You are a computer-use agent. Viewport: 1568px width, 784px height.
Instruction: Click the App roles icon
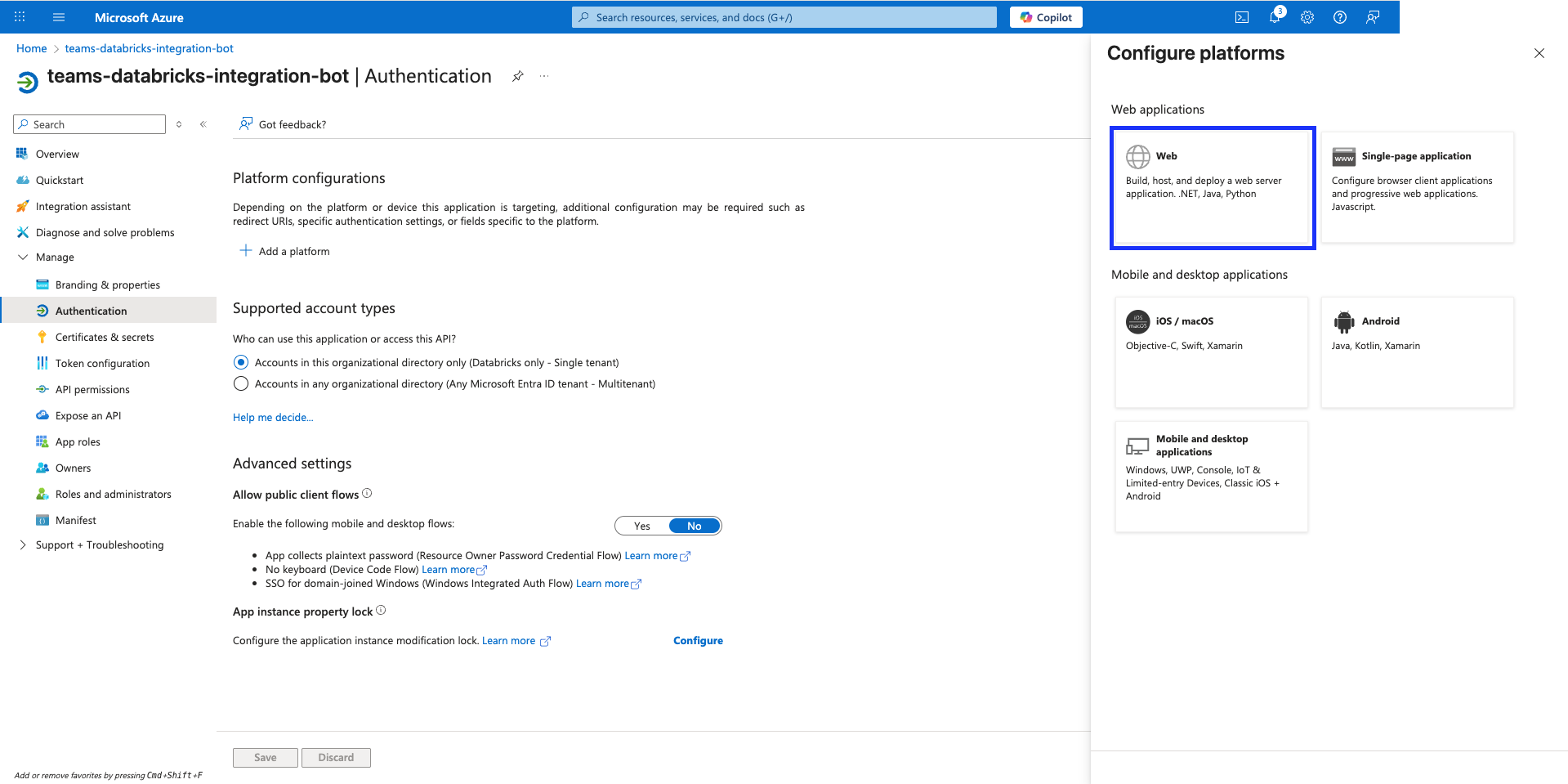42,441
